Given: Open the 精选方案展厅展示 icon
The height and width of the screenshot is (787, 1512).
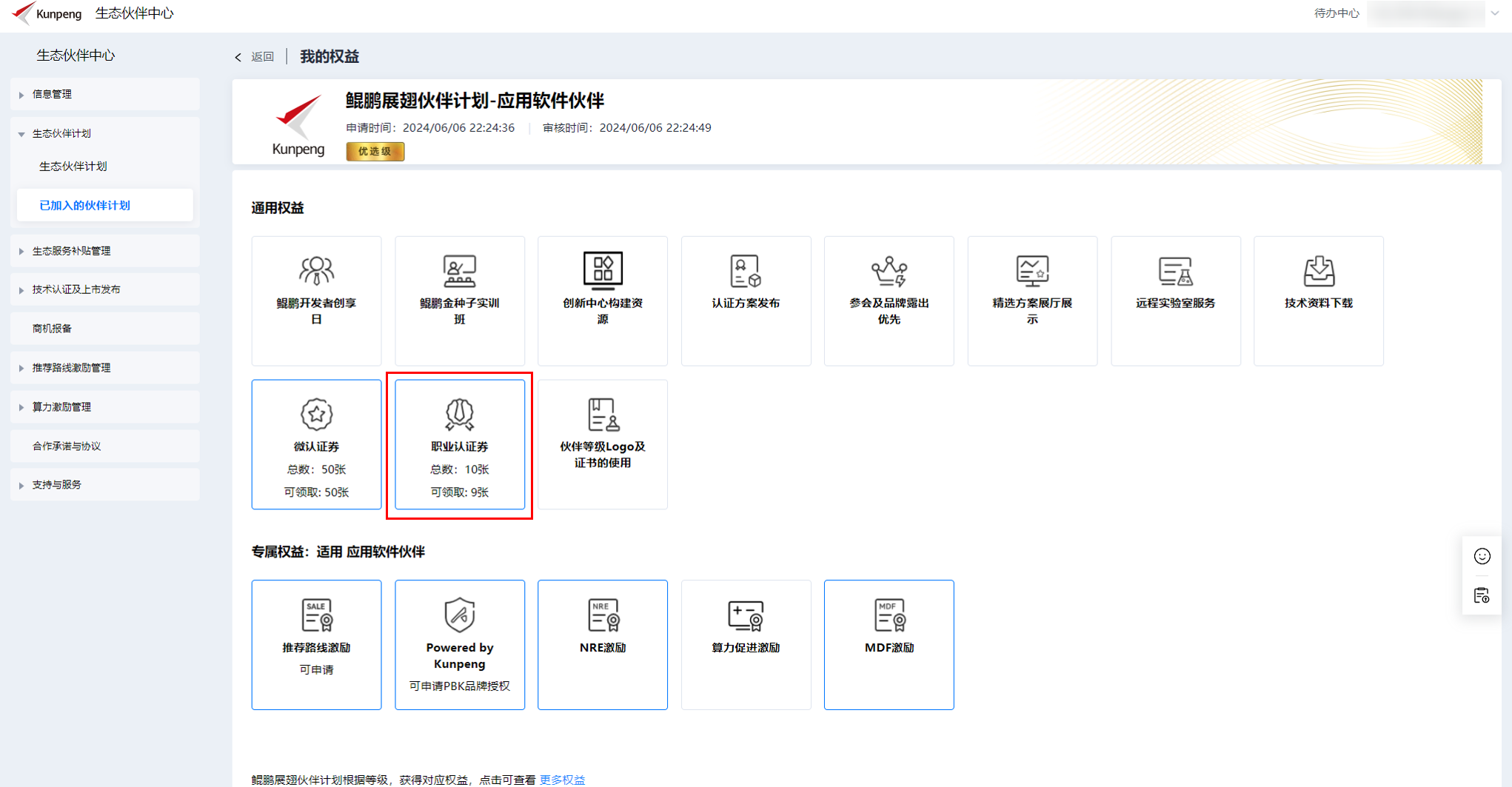Looking at the screenshot, I should [x=1032, y=270].
